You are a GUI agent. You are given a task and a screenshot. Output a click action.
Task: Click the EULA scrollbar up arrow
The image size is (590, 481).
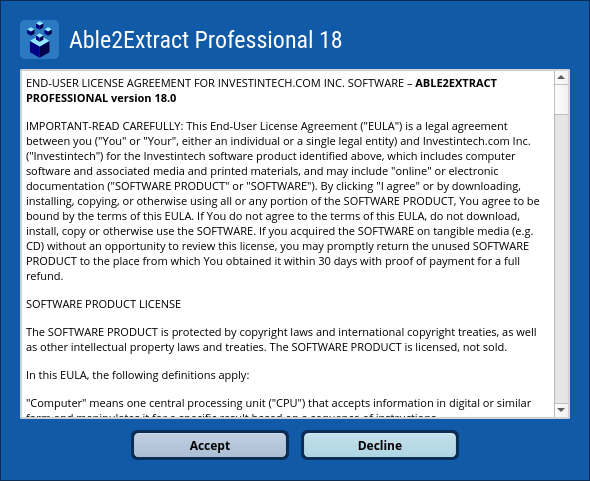click(561, 78)
